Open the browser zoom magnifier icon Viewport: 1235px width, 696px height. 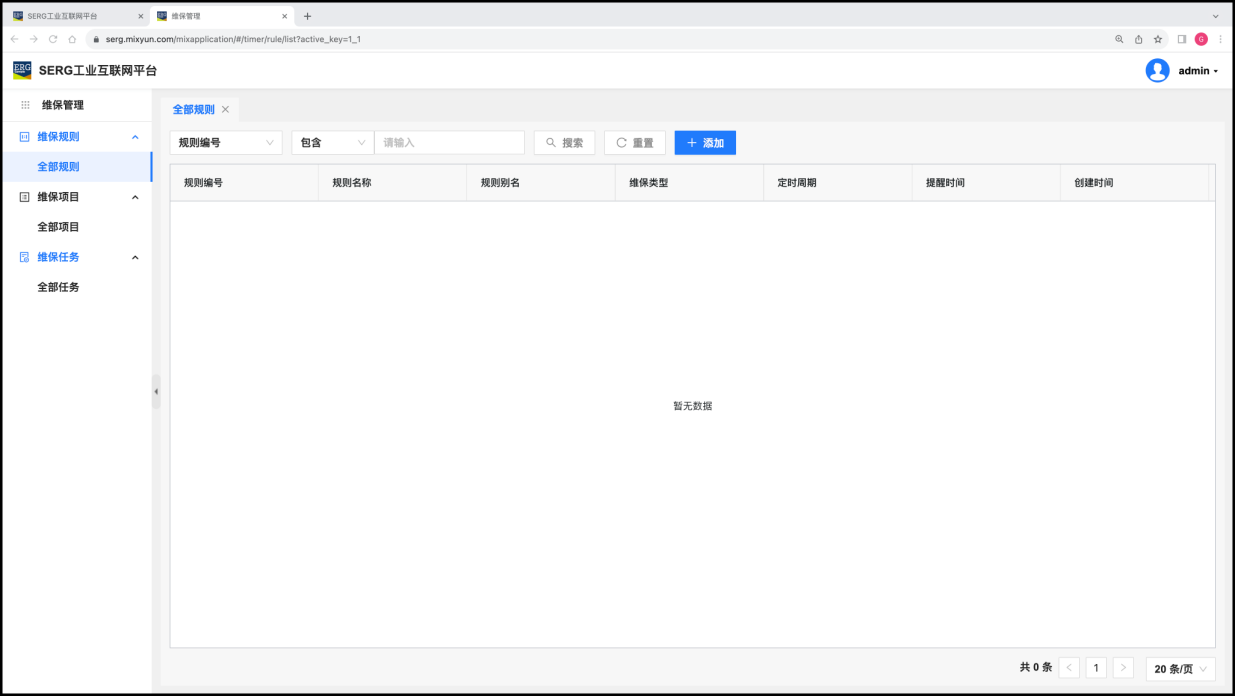[1119, 39]
